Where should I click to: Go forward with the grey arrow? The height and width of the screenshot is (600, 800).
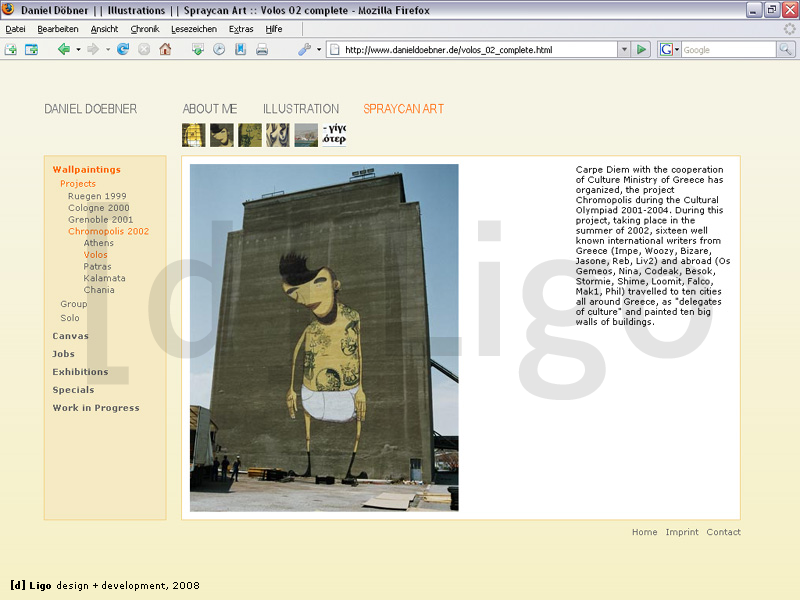93,49
